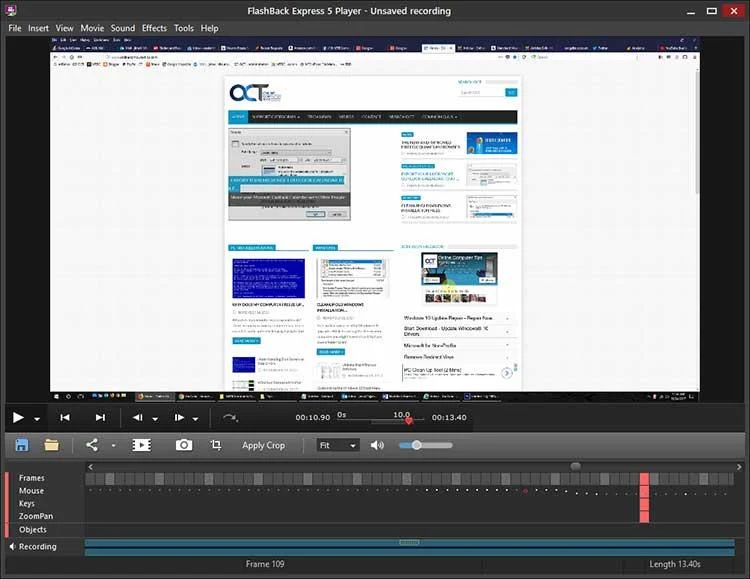Jump to the start of the recording
The width and height of the screenshot is (750, 579).
coord(65,417)
